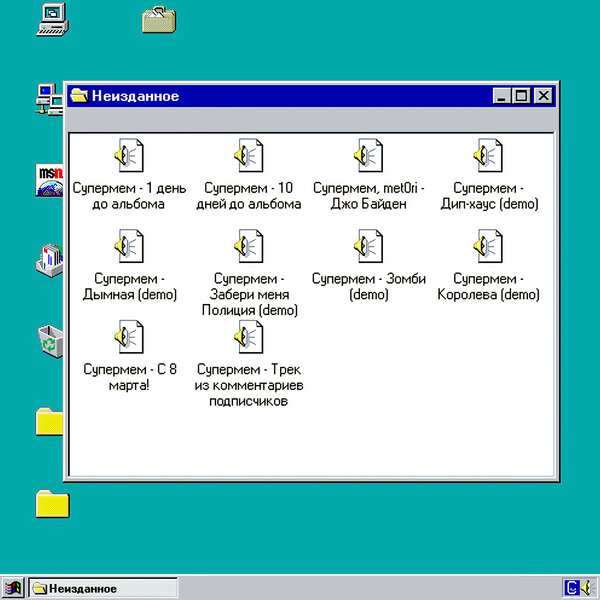This screenshot has width=600, height=600.
Task: Open the Windows Start menu button
Action: [x=13, y=588]
